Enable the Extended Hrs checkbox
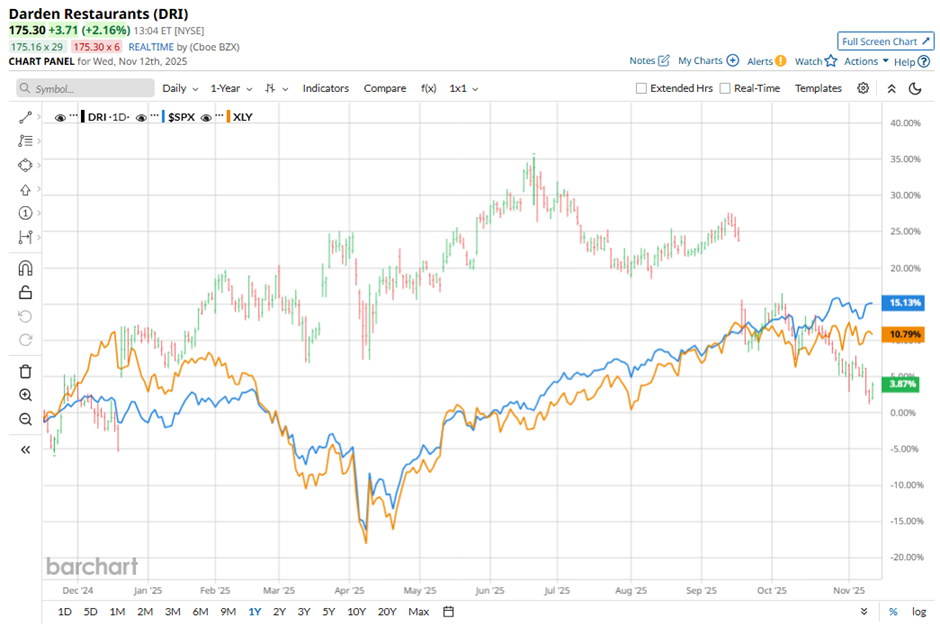 click(642, 88)
